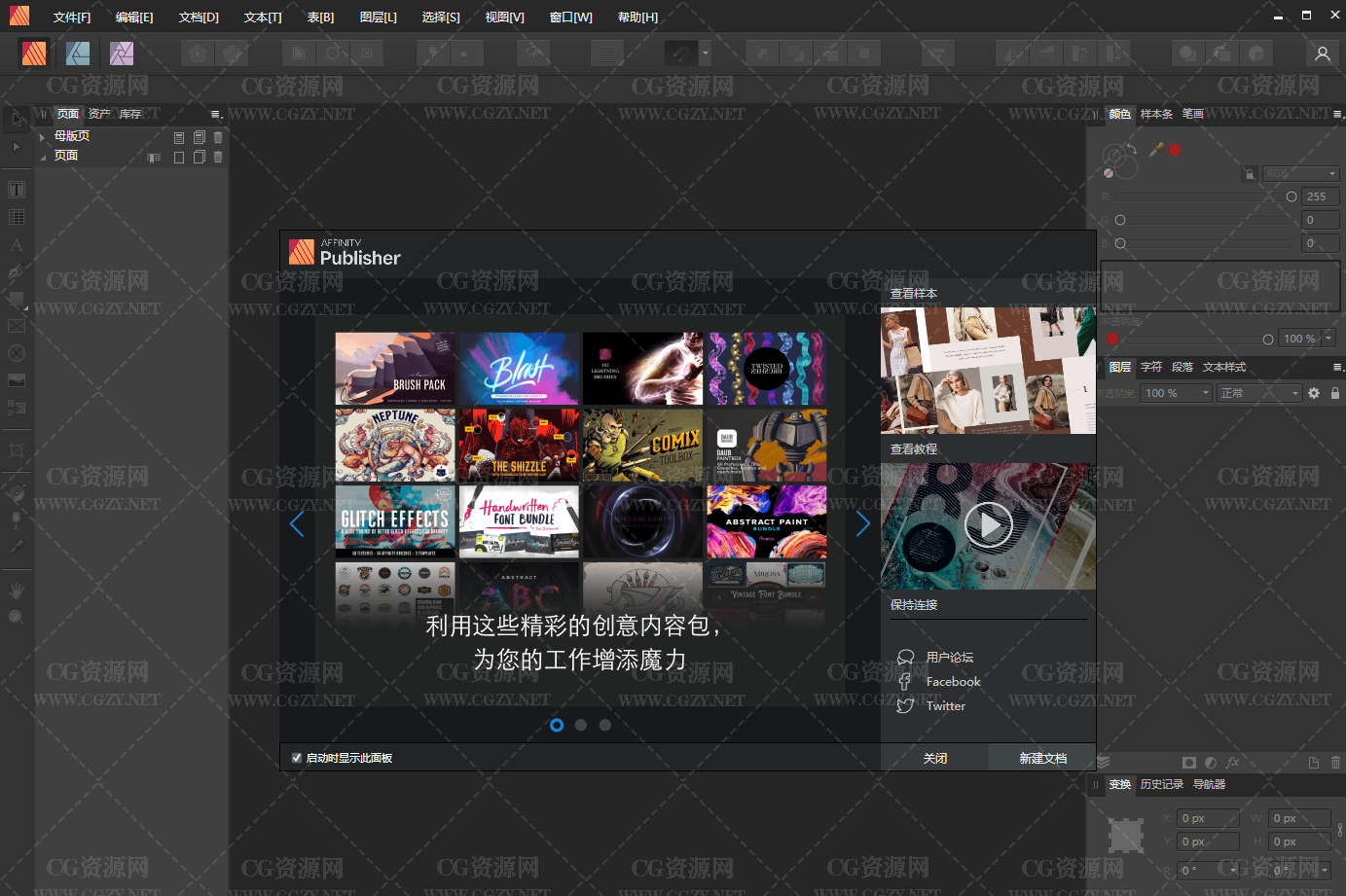Click the Brush Pack content thumbnail
This screenshot has height=896, width=1346.
[x=395, y=369]
